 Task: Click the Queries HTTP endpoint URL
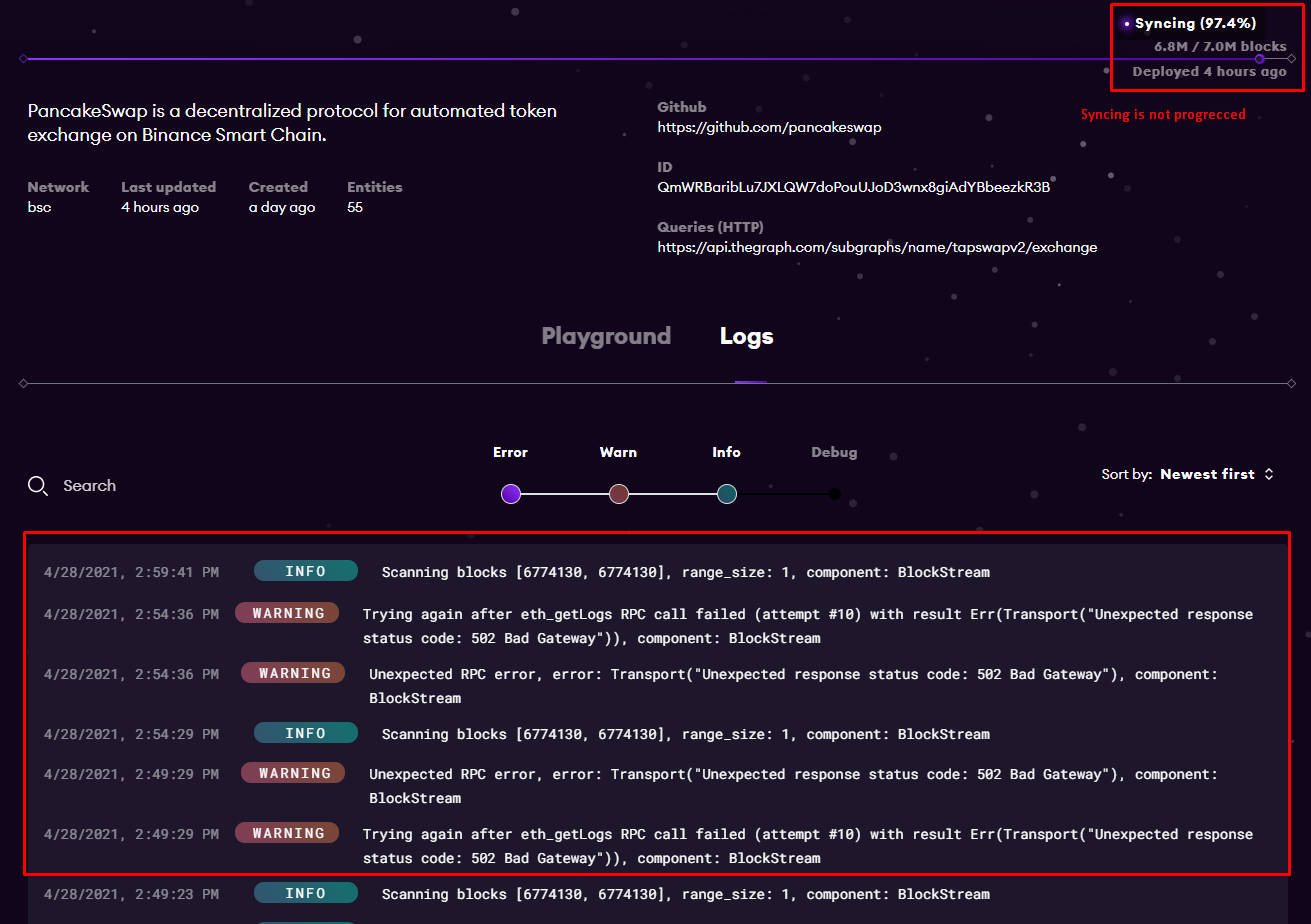click(877, 247)
